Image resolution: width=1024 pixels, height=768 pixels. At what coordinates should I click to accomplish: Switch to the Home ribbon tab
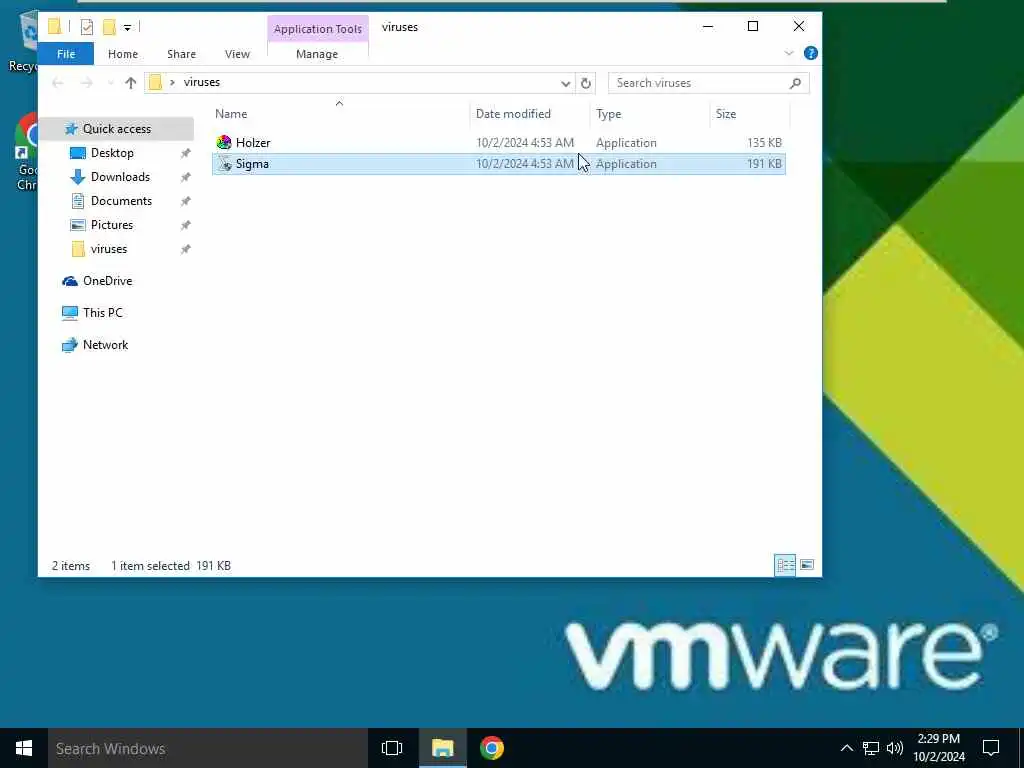[123, 54]
